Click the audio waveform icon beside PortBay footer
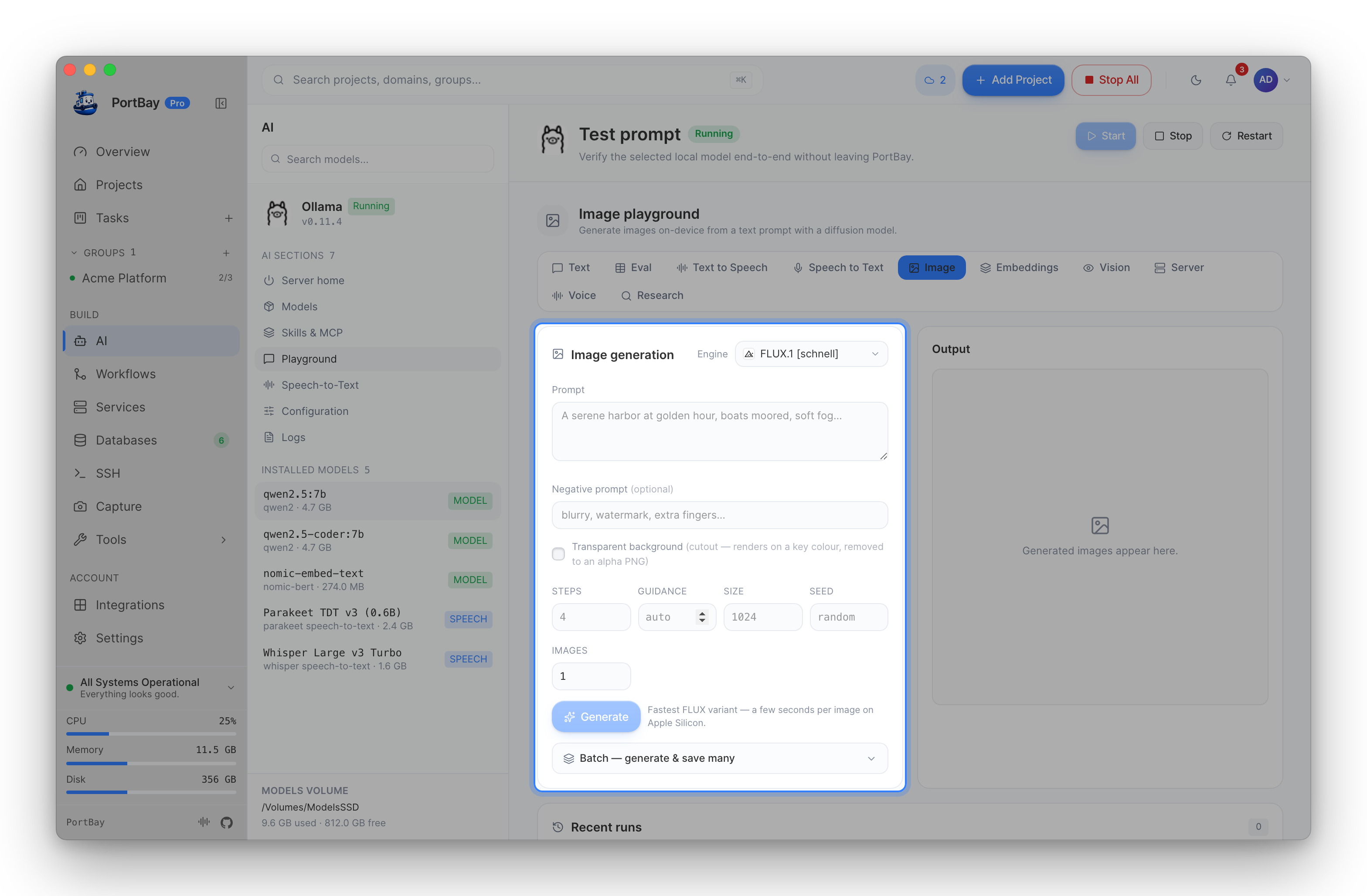 (204, 822)
